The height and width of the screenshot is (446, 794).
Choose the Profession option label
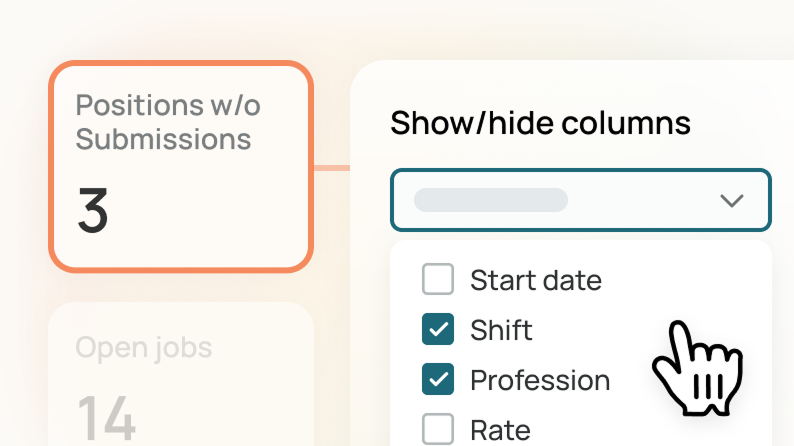(x=540, y=380)
